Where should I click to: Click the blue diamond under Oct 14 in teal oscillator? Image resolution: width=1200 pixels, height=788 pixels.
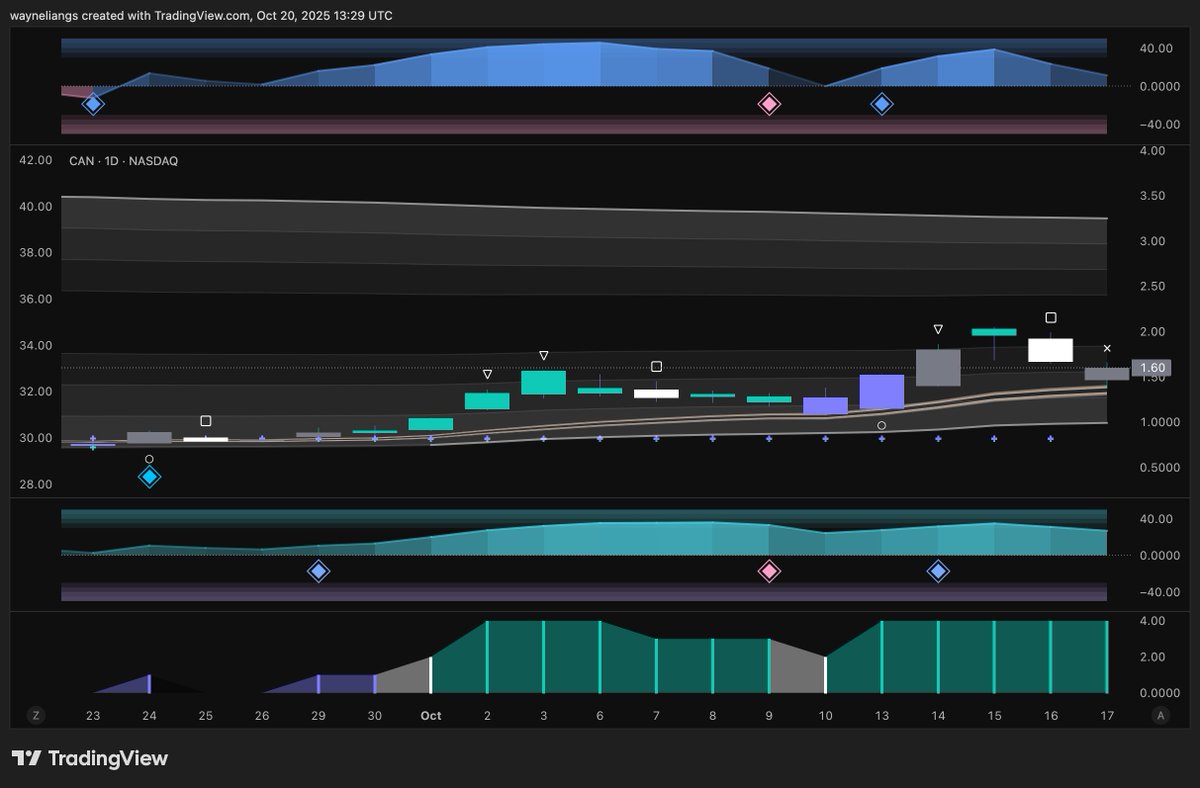tap(938, 571)
